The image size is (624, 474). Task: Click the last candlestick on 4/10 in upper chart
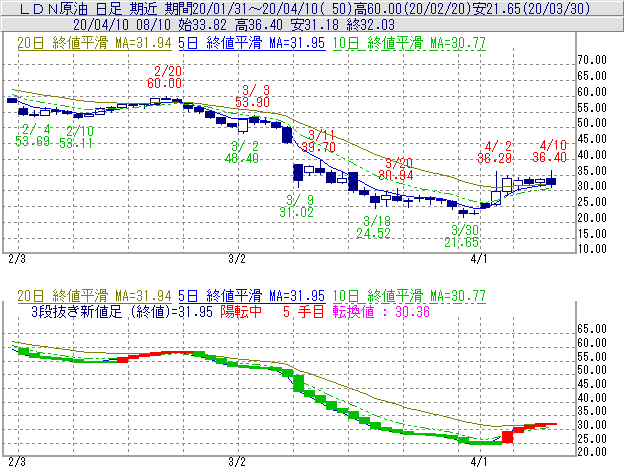(551, 180)
